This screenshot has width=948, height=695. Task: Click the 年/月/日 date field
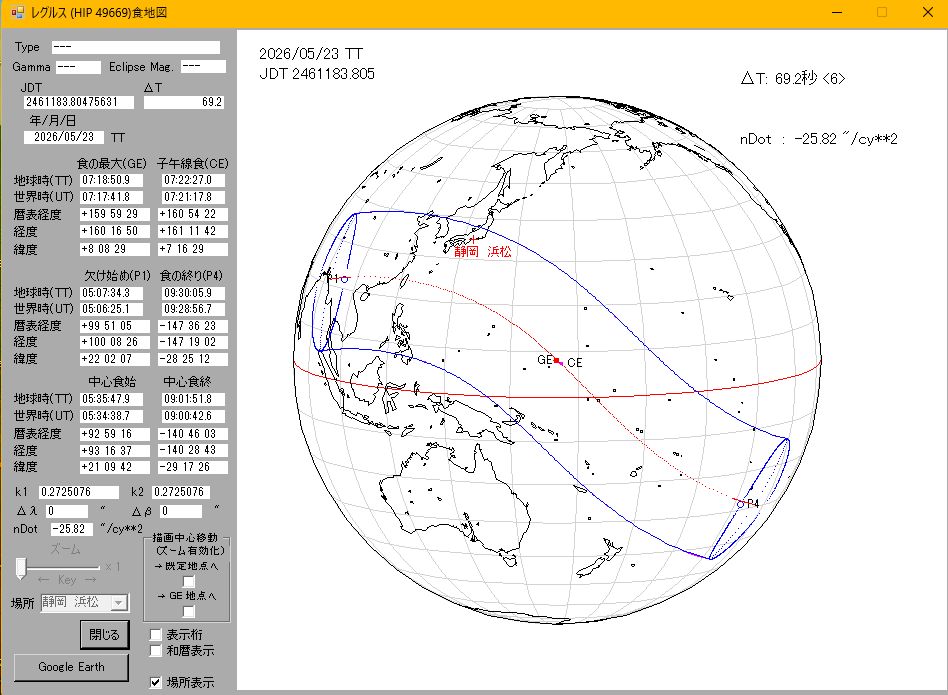coord(64,137)
